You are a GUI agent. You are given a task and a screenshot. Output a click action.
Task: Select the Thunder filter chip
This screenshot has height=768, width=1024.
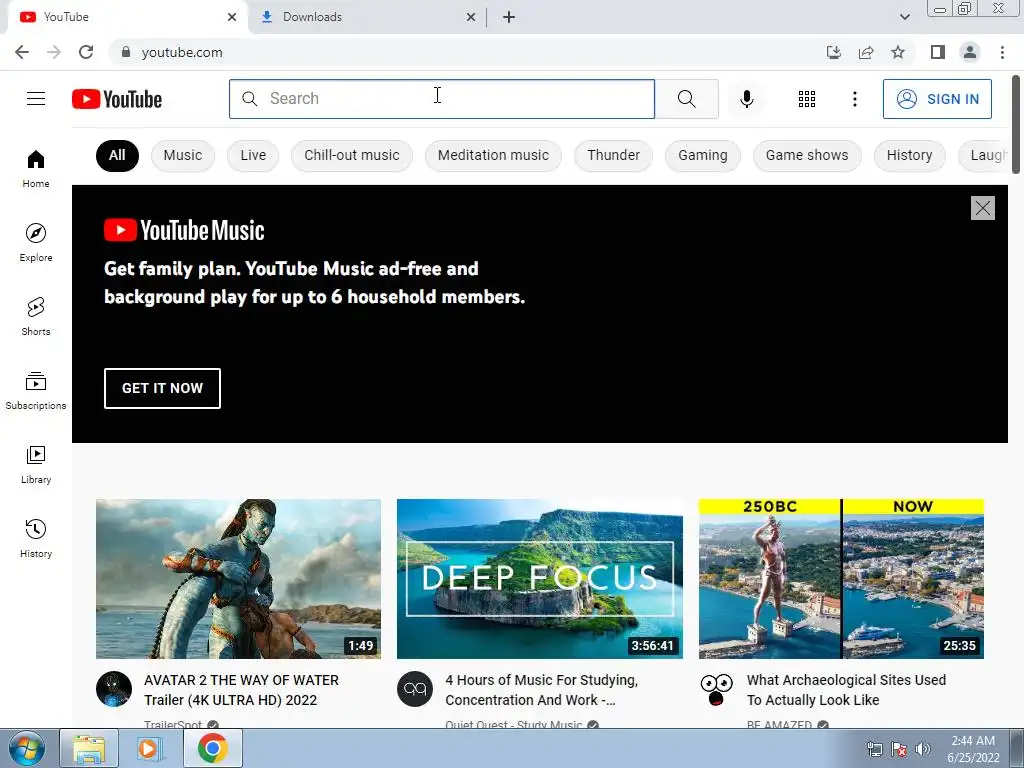point(613,155)
